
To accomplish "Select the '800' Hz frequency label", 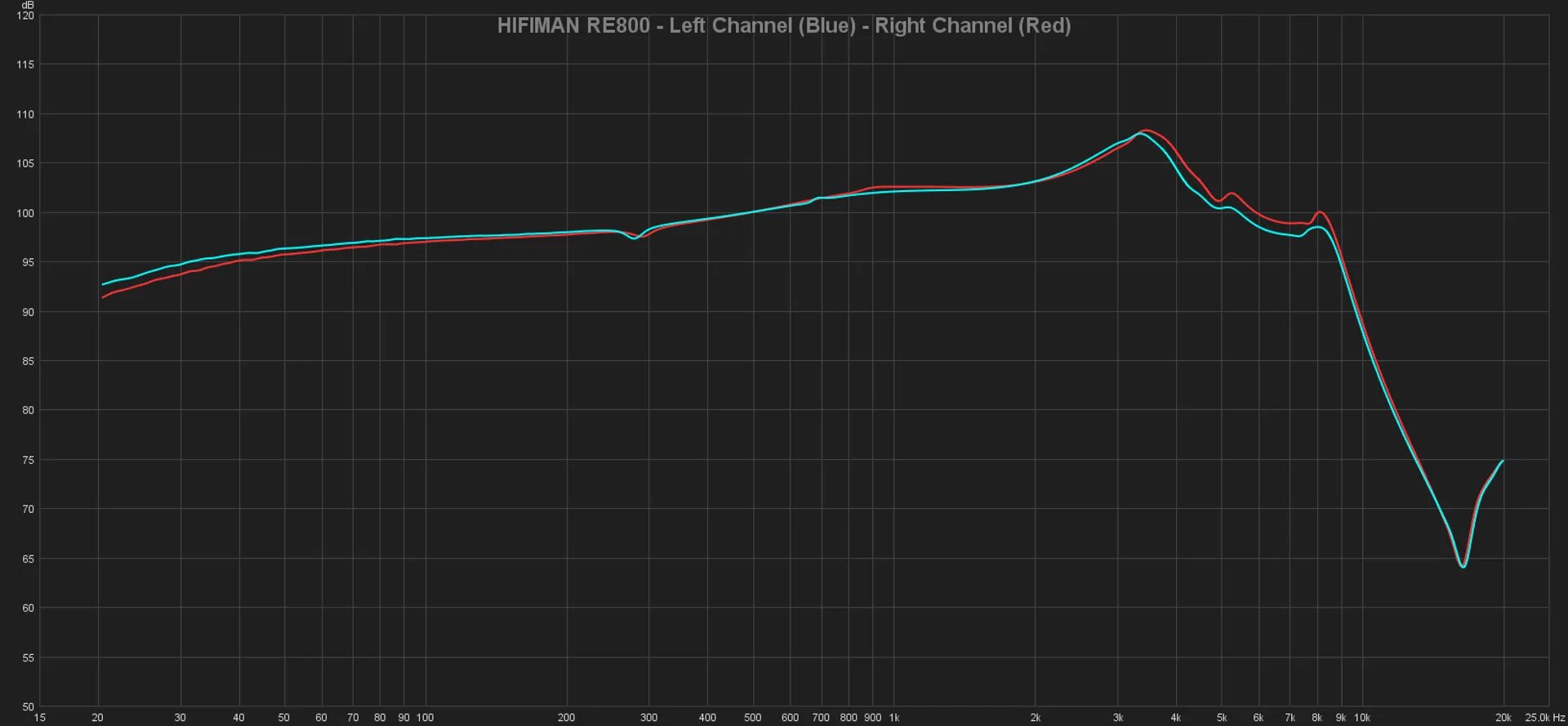I will 849,718.
